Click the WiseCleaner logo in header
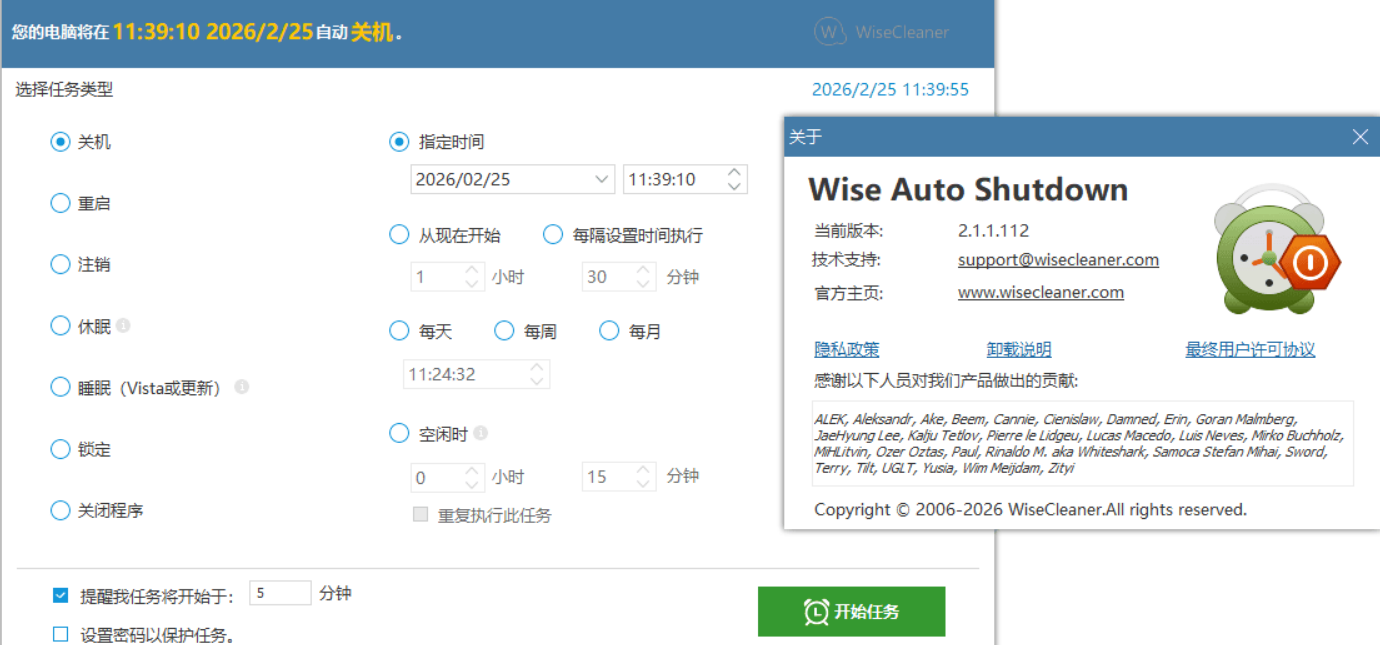This screenshot has width=1380, height=645. pos(882,32)
